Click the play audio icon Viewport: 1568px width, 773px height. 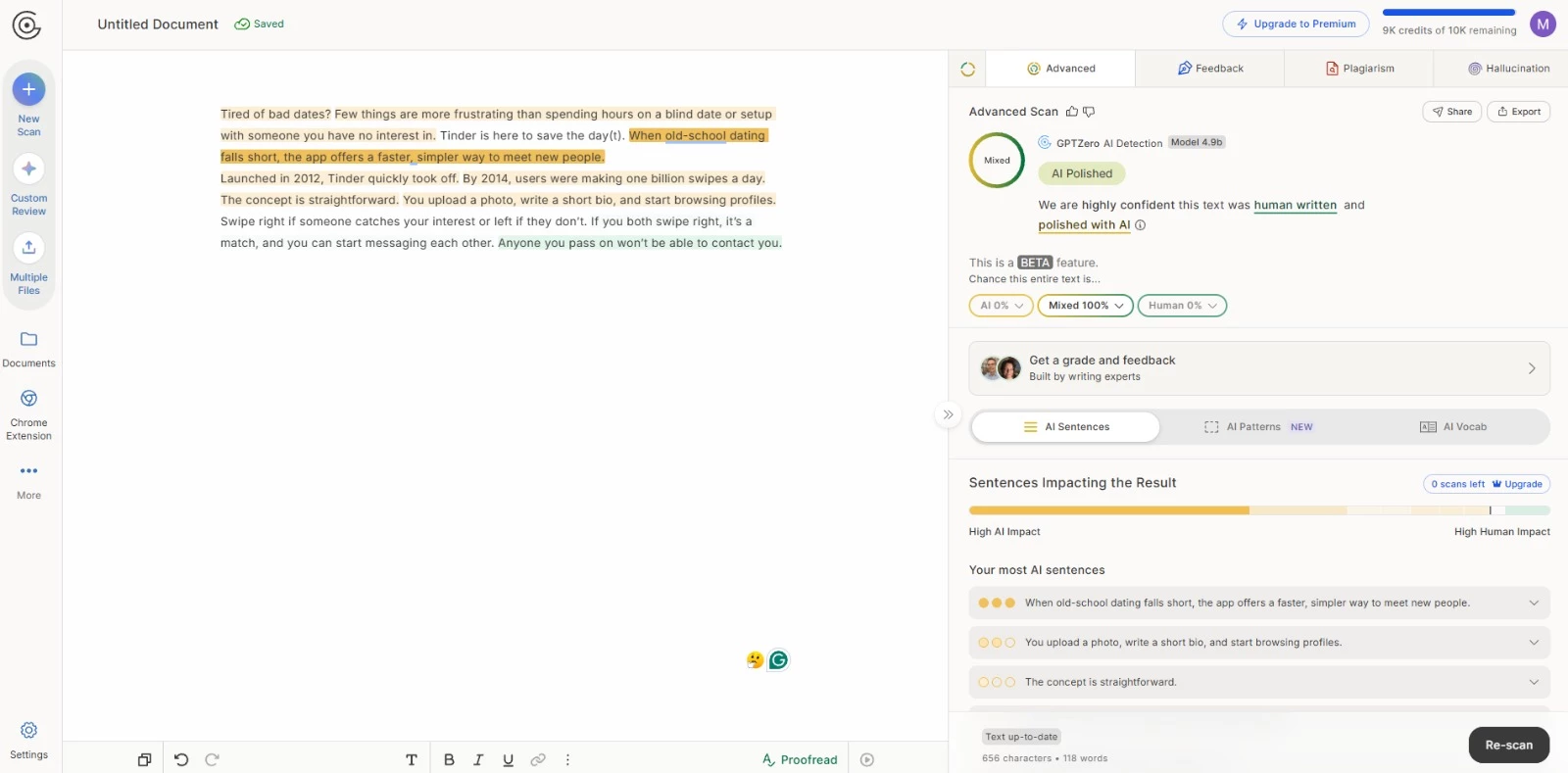click(867, 759)
